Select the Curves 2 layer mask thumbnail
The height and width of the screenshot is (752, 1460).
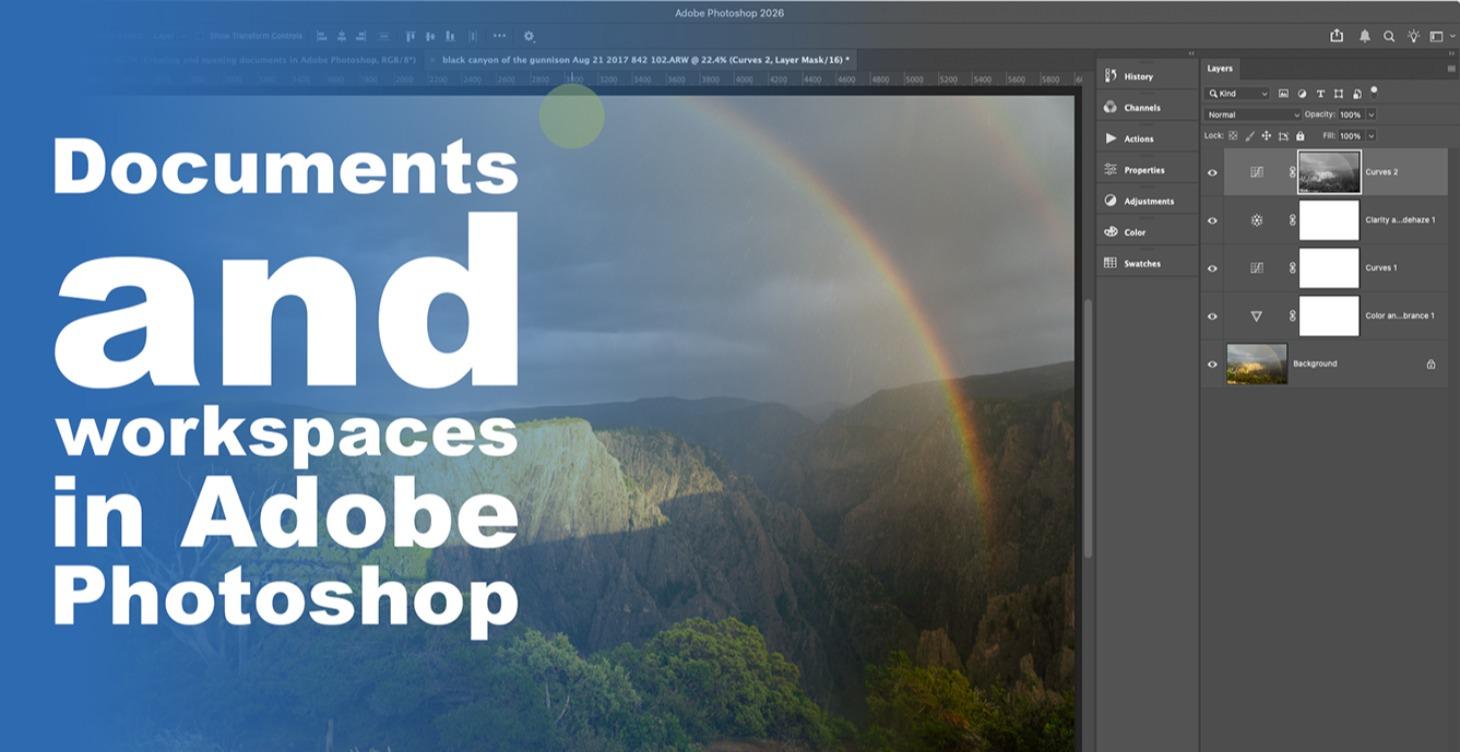1329,172
